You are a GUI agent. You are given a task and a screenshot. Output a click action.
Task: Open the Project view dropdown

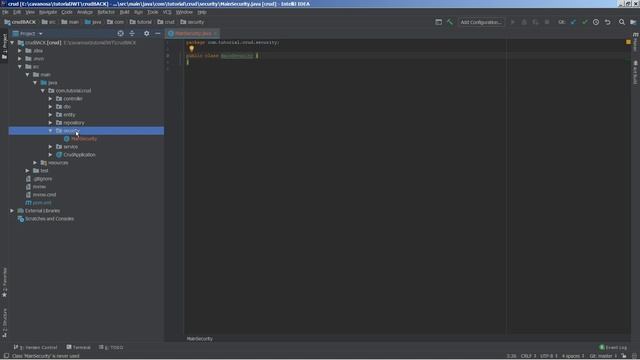pyautogui.click(x=28, y=33)
